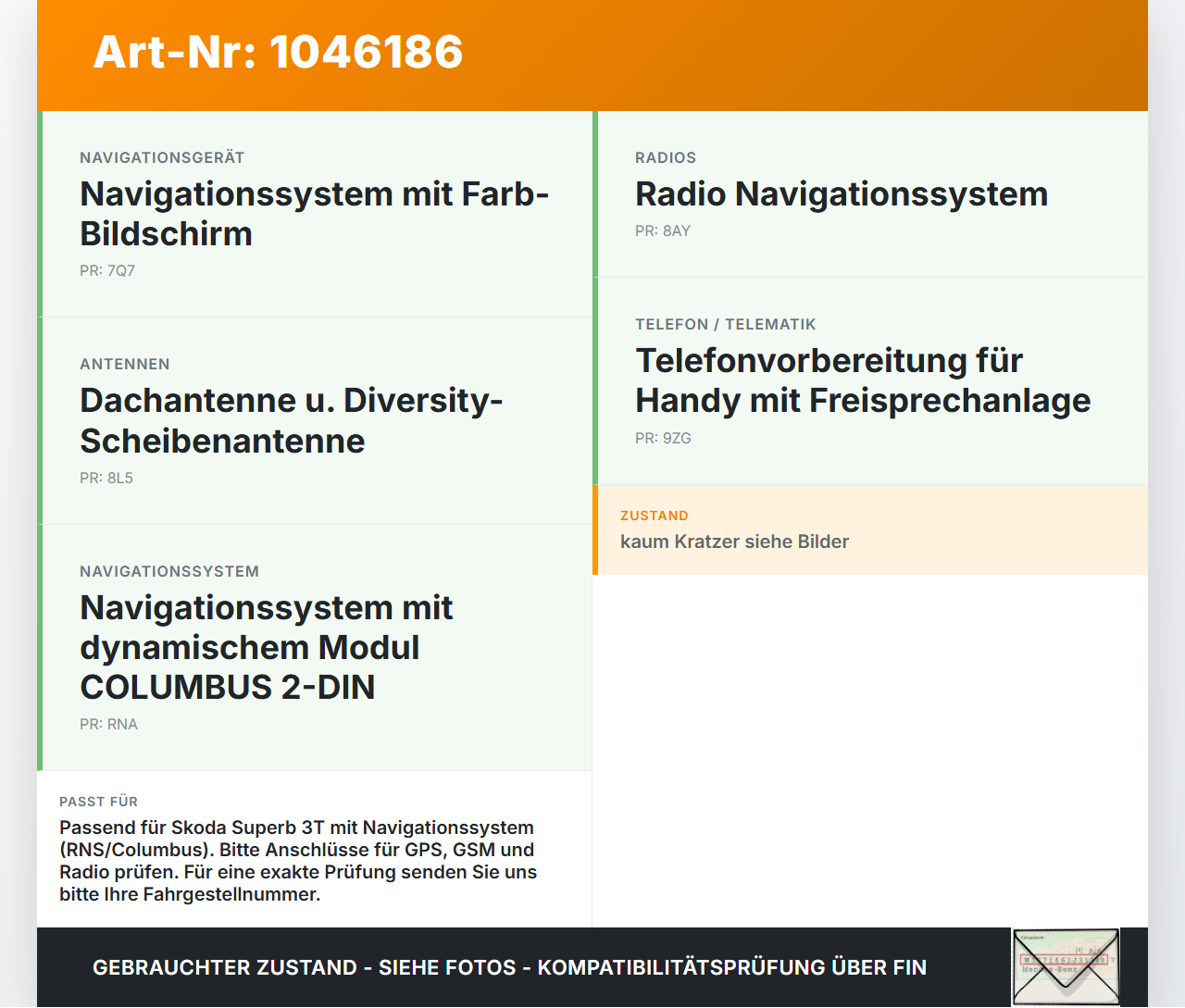
Task: Click the Art-Nr: 1046186 heading
Action: [x=278, y=52]
